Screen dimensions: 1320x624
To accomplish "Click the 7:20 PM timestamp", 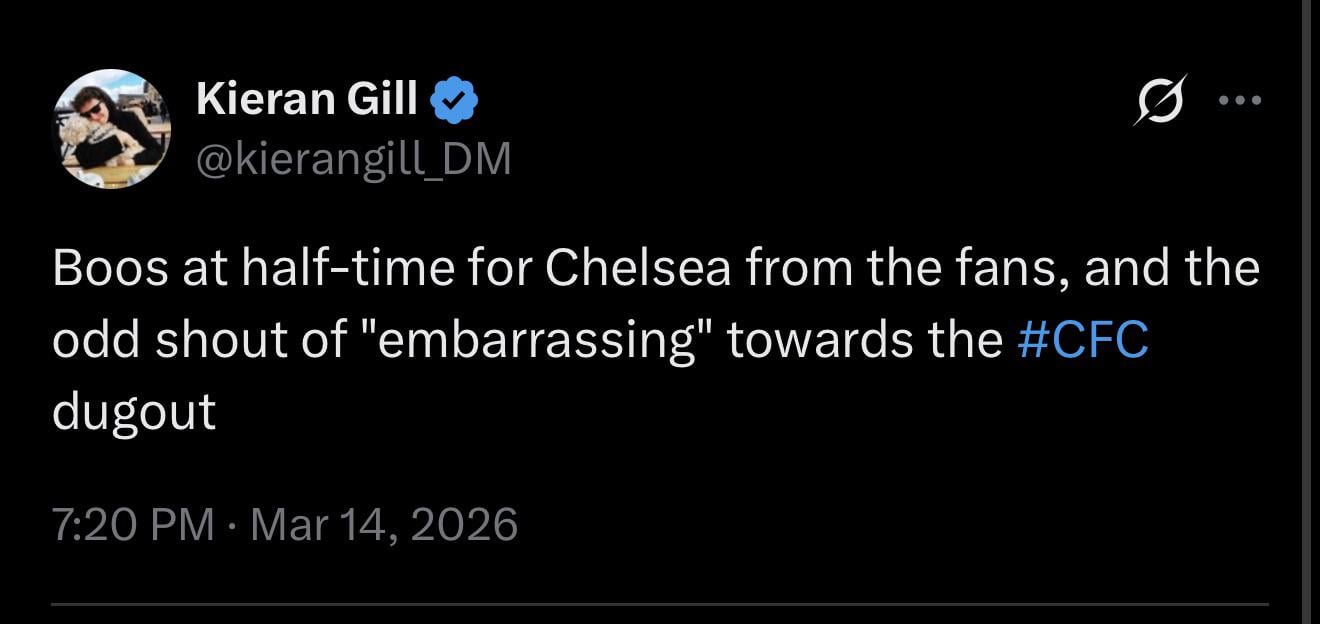I will (133, 524).
